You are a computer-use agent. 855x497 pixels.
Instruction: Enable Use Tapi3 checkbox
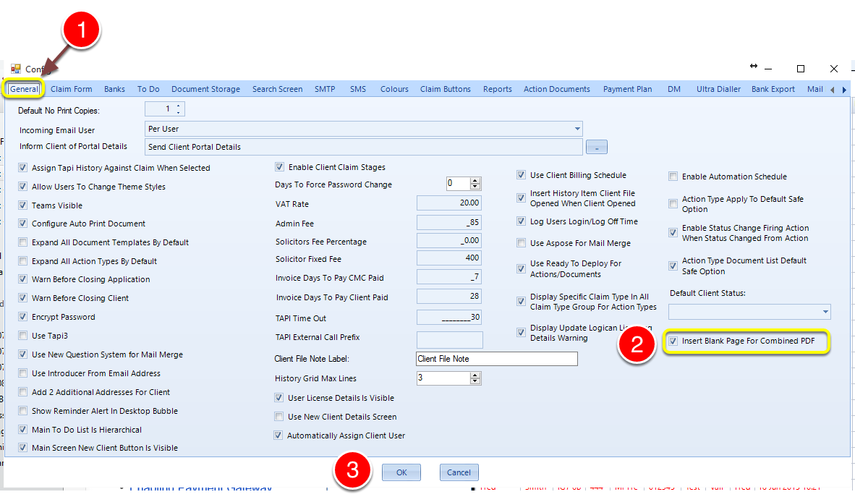(x=23, y=336)
